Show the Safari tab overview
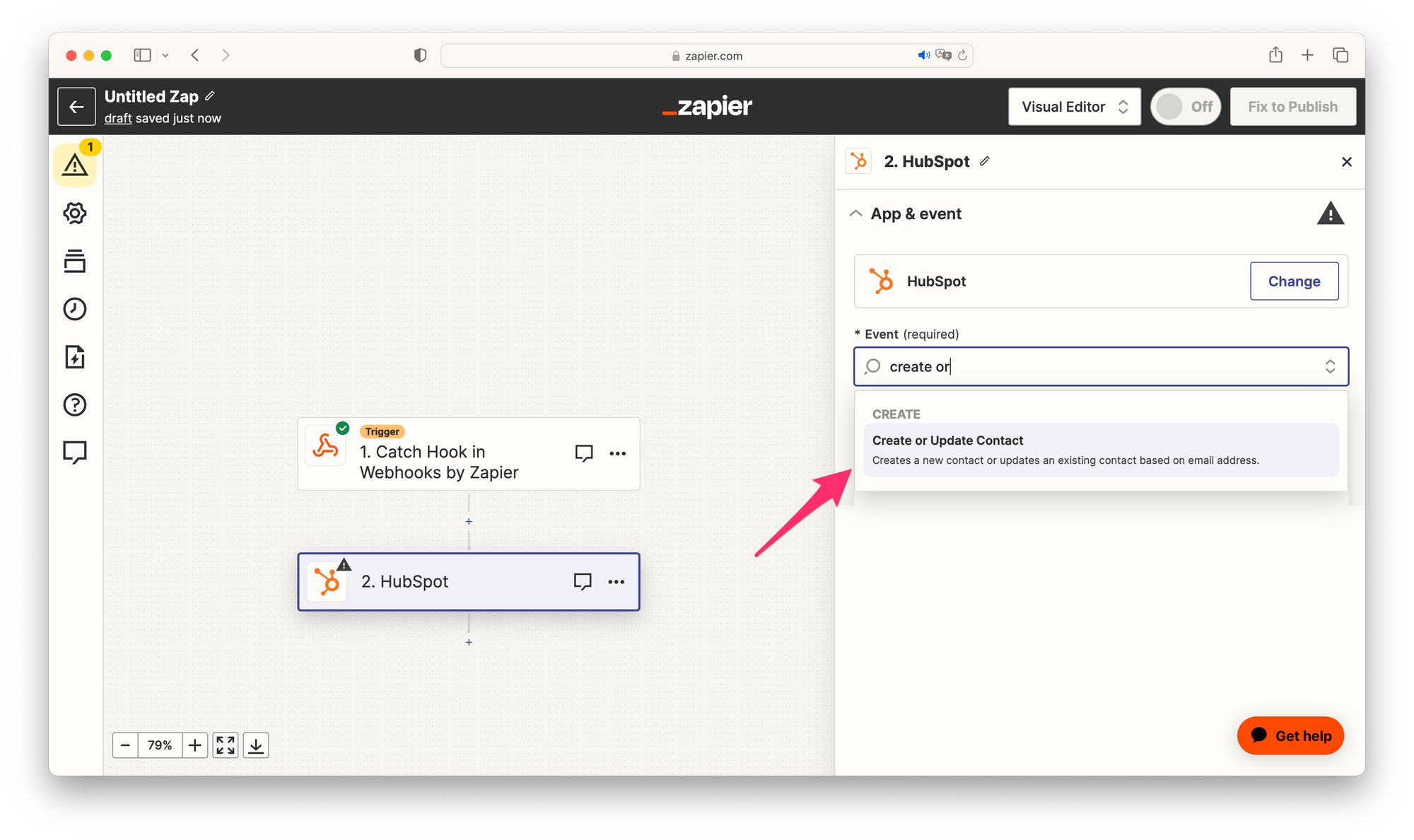This screenshot has height=840, width=1414. (x=1340, y=55)
